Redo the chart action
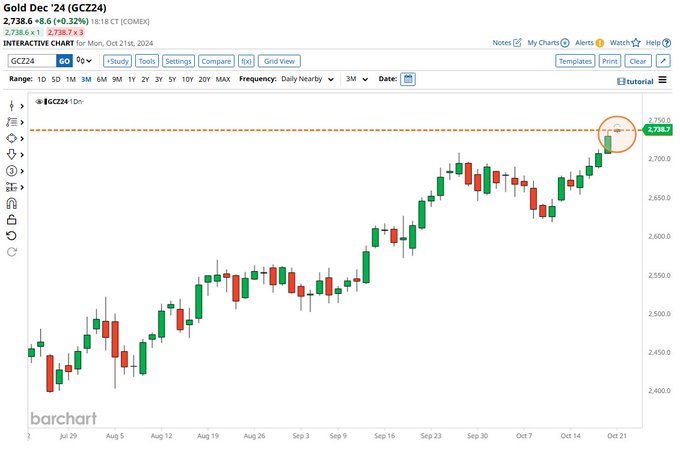 pyautogui.click(x=12, y=252)
